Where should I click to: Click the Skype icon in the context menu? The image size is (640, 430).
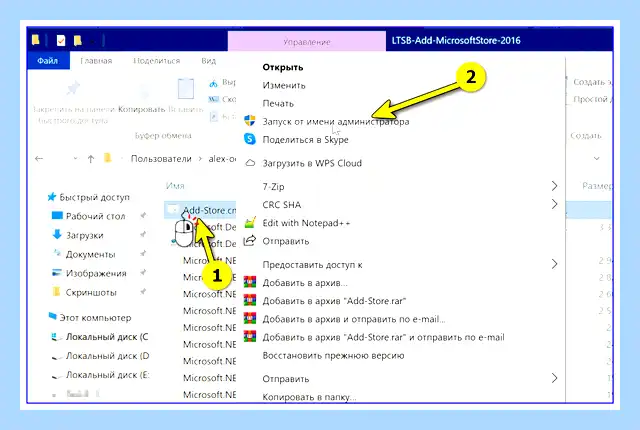tap(250, 139)
